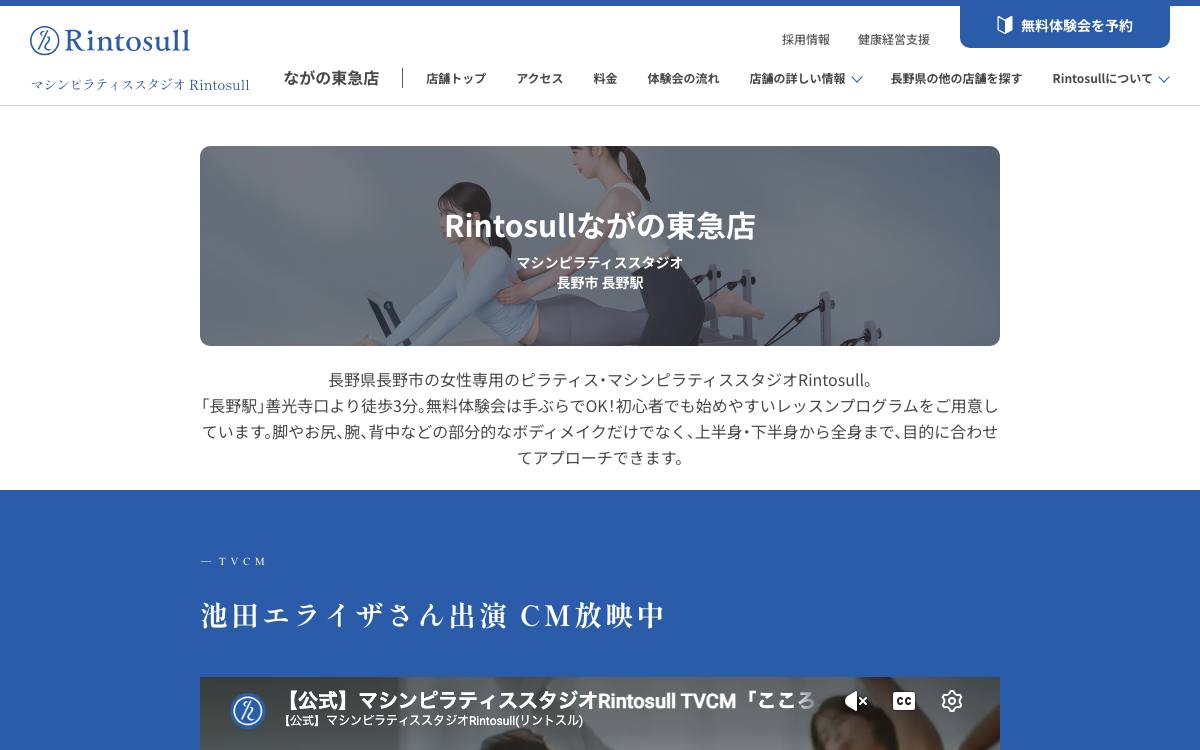Click the video title link 【公式】マシンピラティススタジオ

(550, 700)
